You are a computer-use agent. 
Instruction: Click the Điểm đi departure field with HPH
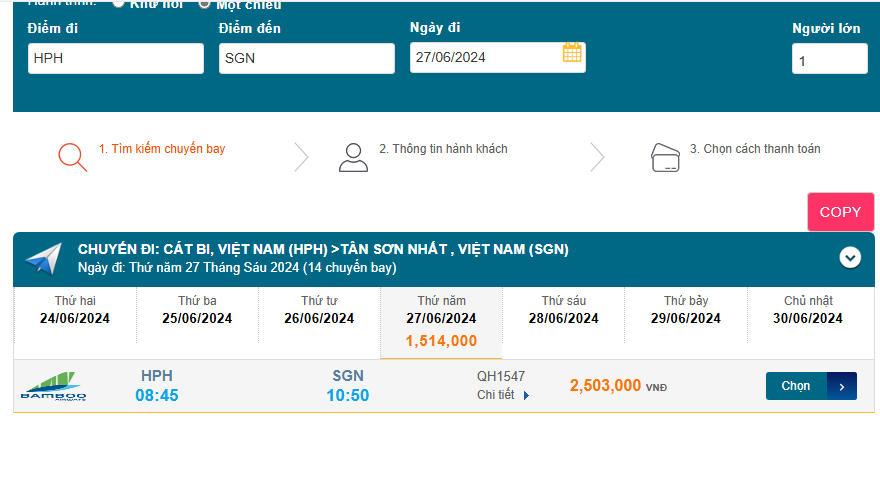116,59
